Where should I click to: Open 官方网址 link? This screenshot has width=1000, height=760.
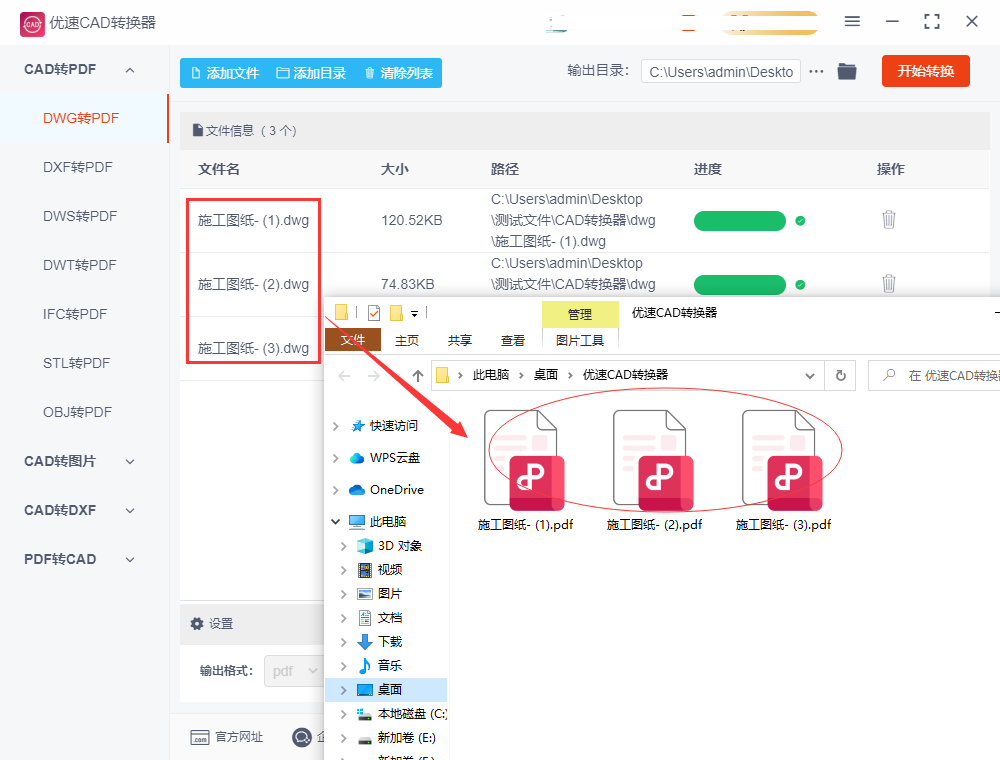pyautogui.click(x=226, y=737)
